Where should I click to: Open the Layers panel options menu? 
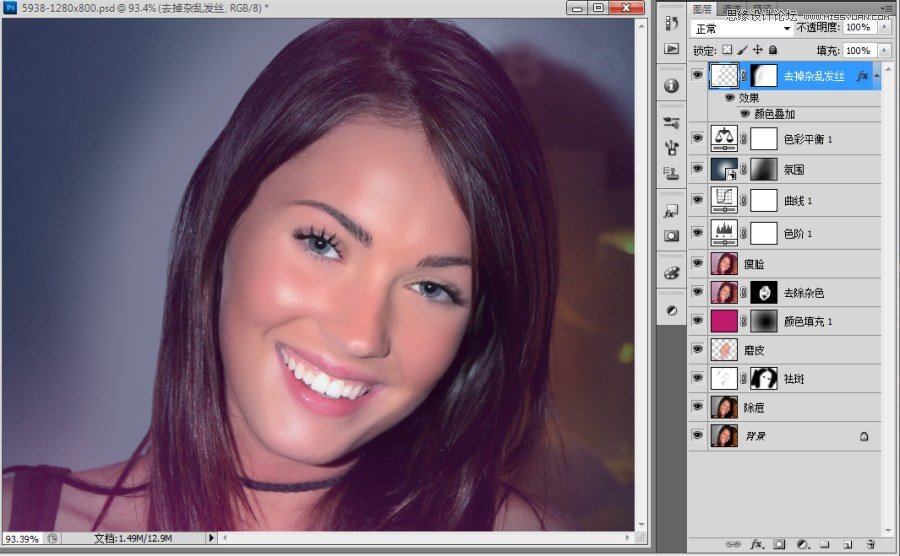886,8
